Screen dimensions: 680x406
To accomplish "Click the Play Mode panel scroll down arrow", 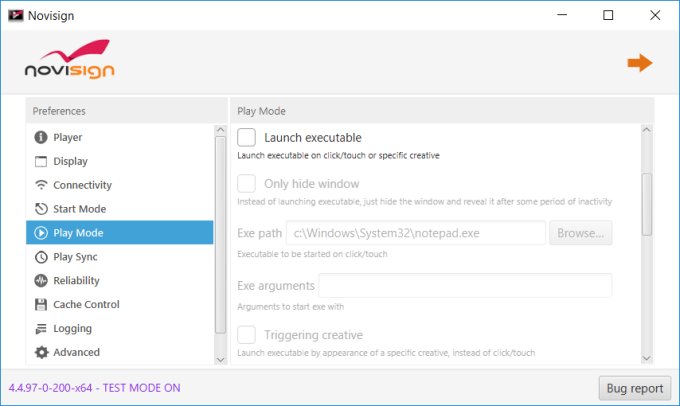I will point(647,358).
